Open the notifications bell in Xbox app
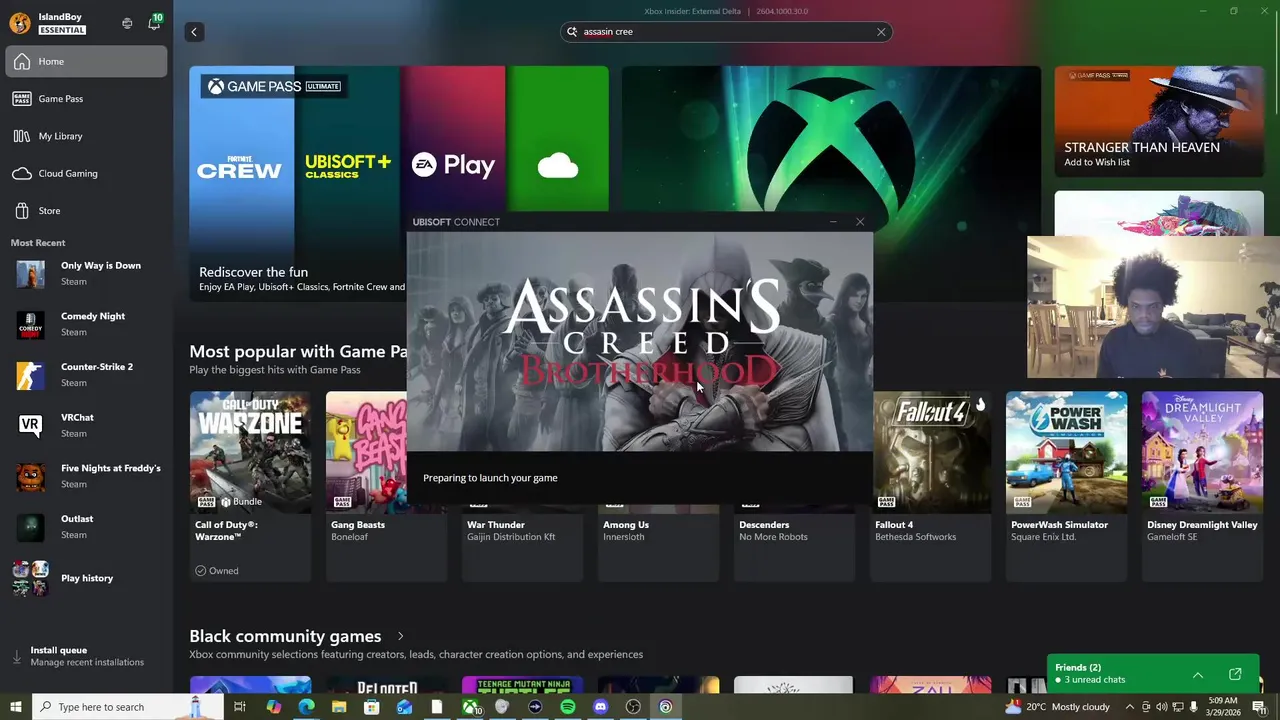Screen dimensions: 1280x720 [x=153, y=23]
